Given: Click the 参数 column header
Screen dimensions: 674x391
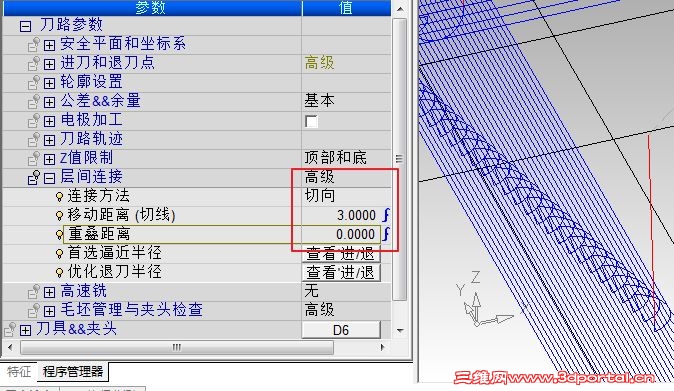Looking at the screenshot, I should (x=153, y=8).
